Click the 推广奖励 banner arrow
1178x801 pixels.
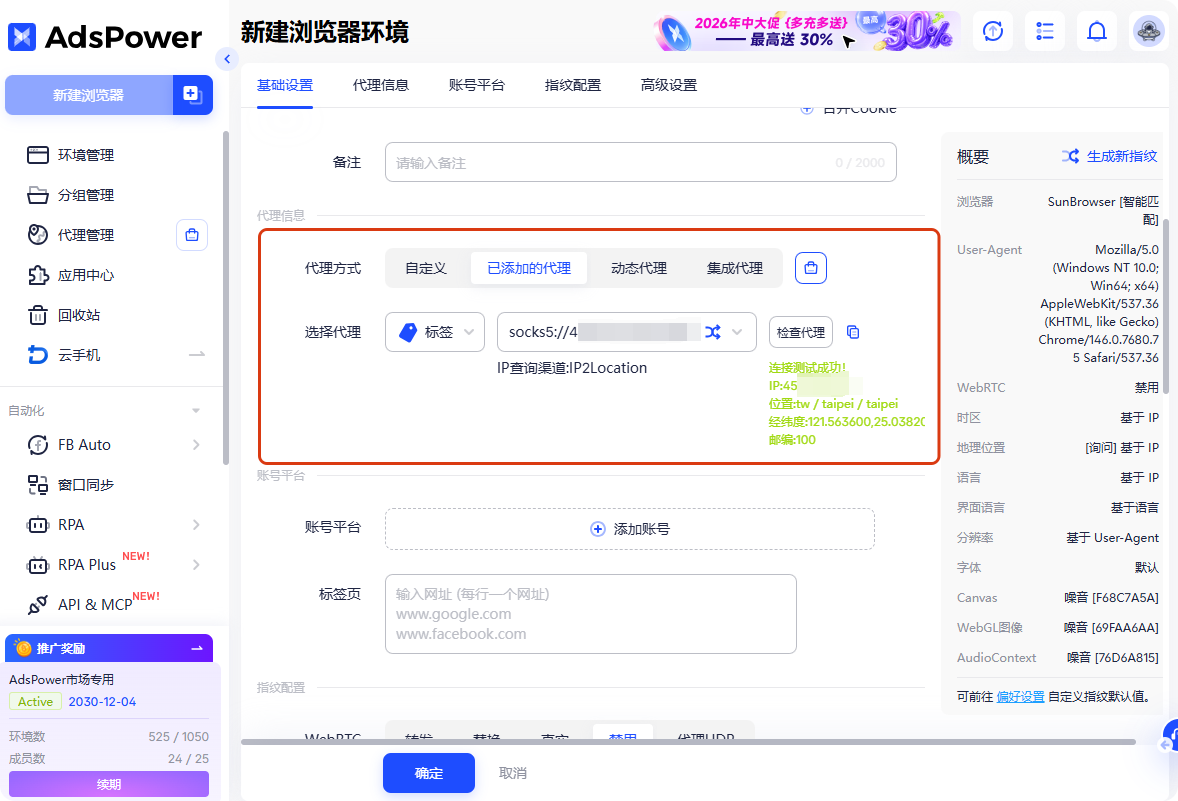[x=198, y=648]
